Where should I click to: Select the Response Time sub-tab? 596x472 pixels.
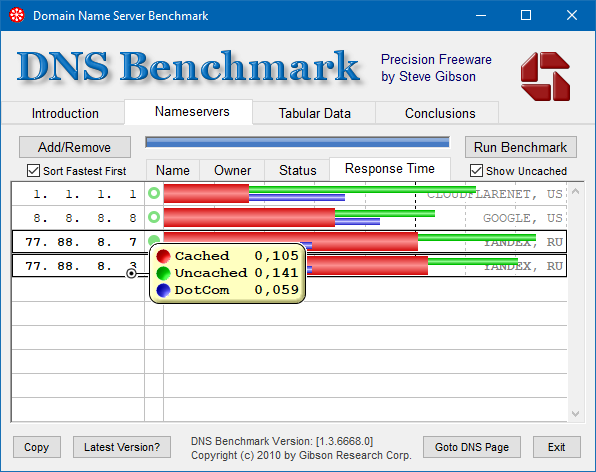390,169
